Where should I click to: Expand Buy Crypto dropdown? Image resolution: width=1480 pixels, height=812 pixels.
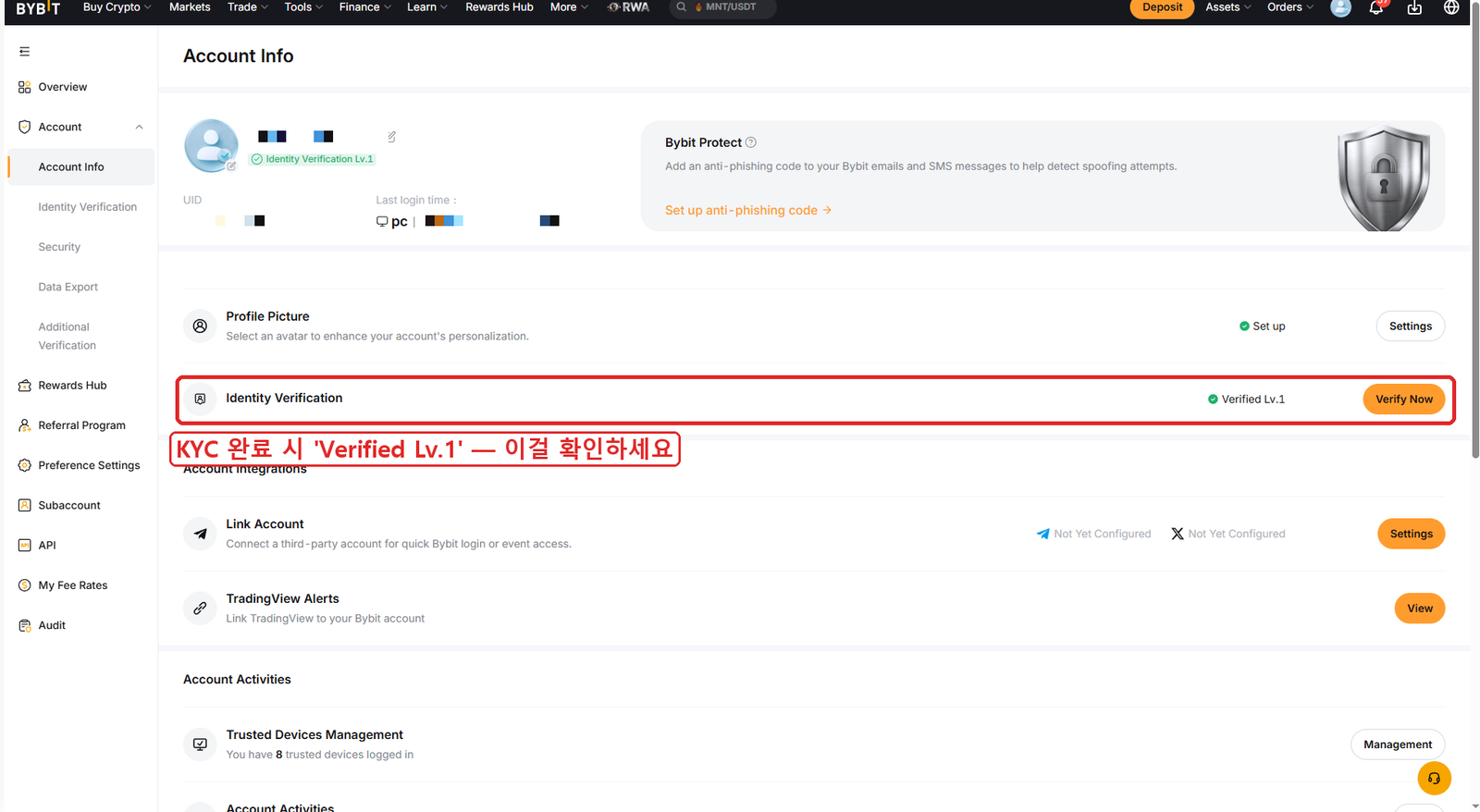(x=117, y=7)
